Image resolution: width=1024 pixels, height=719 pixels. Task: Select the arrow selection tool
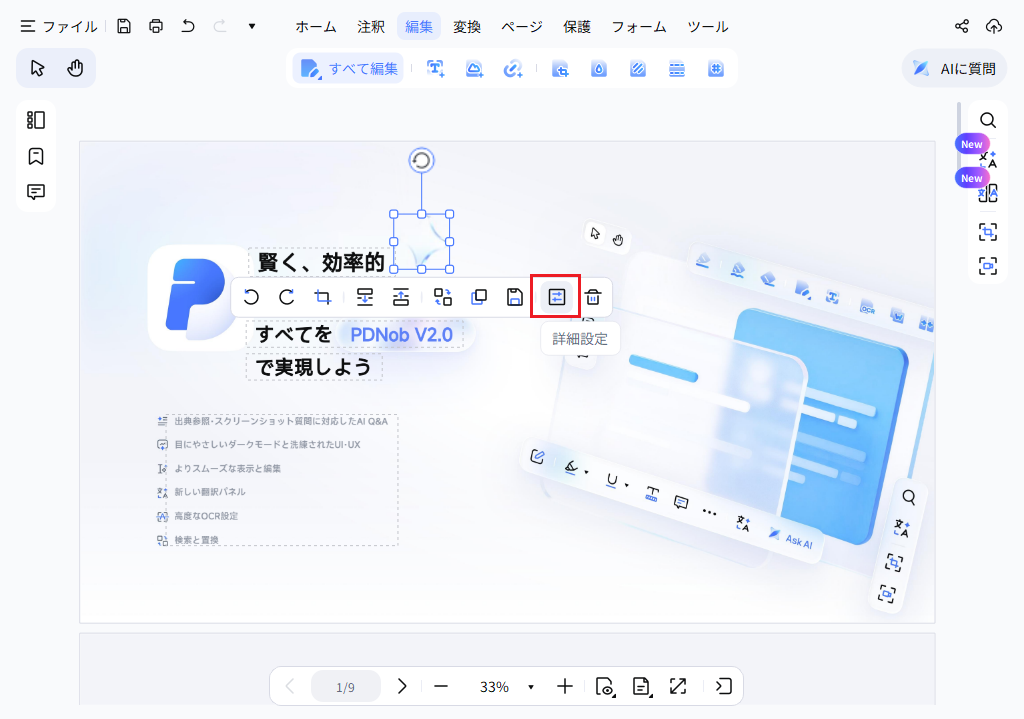(x=37, y=68)
